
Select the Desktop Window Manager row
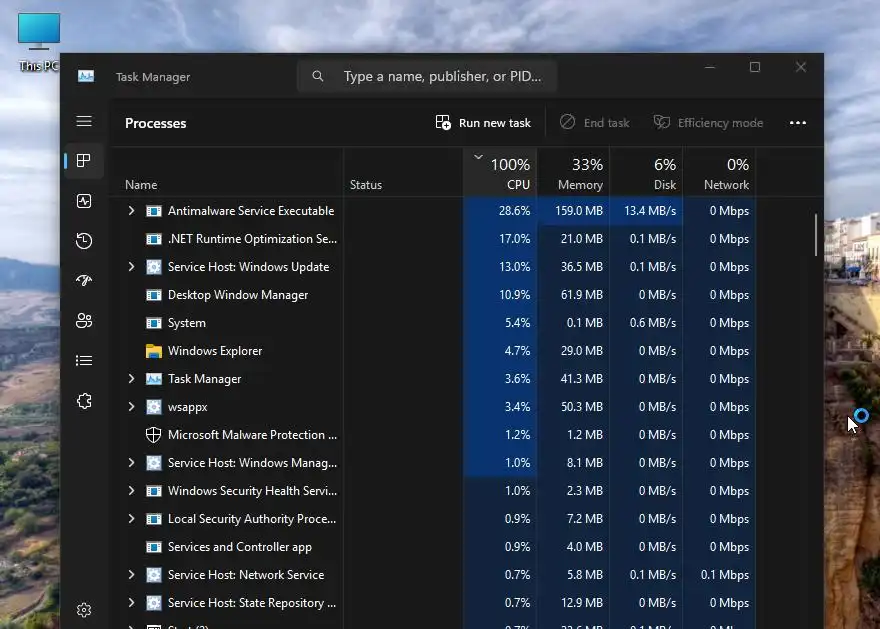pyautogui.click(x=433, y=295)
